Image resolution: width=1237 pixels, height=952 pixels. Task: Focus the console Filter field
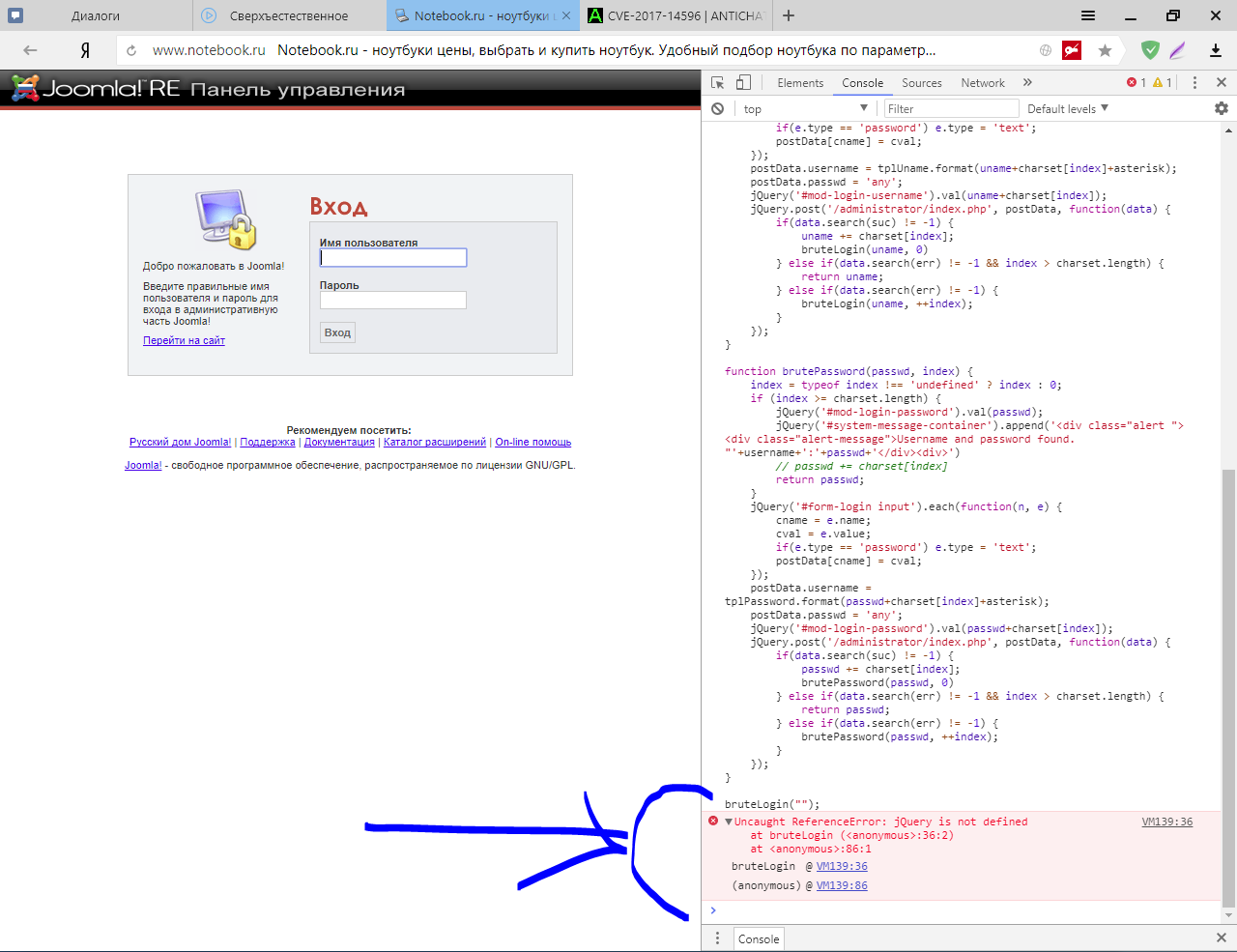click(951, 109)
